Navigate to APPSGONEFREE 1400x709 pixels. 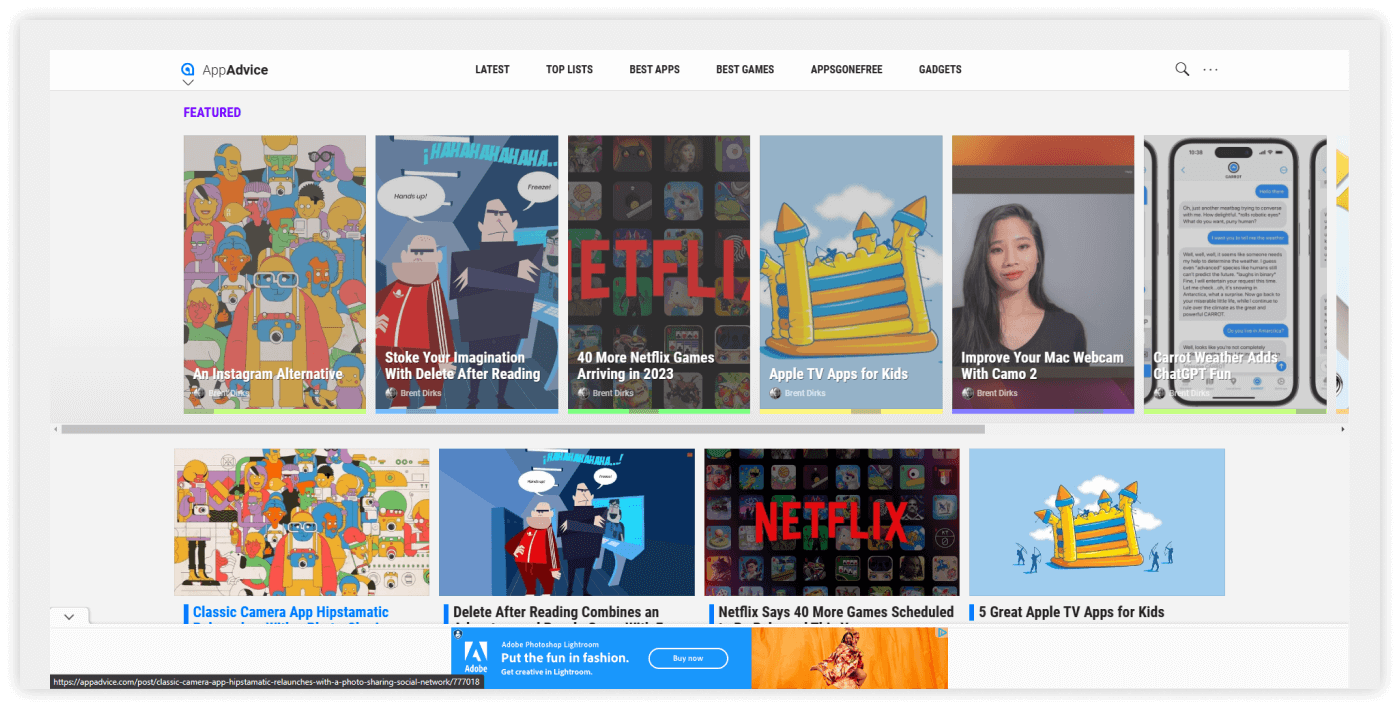[x=846, y=70]
